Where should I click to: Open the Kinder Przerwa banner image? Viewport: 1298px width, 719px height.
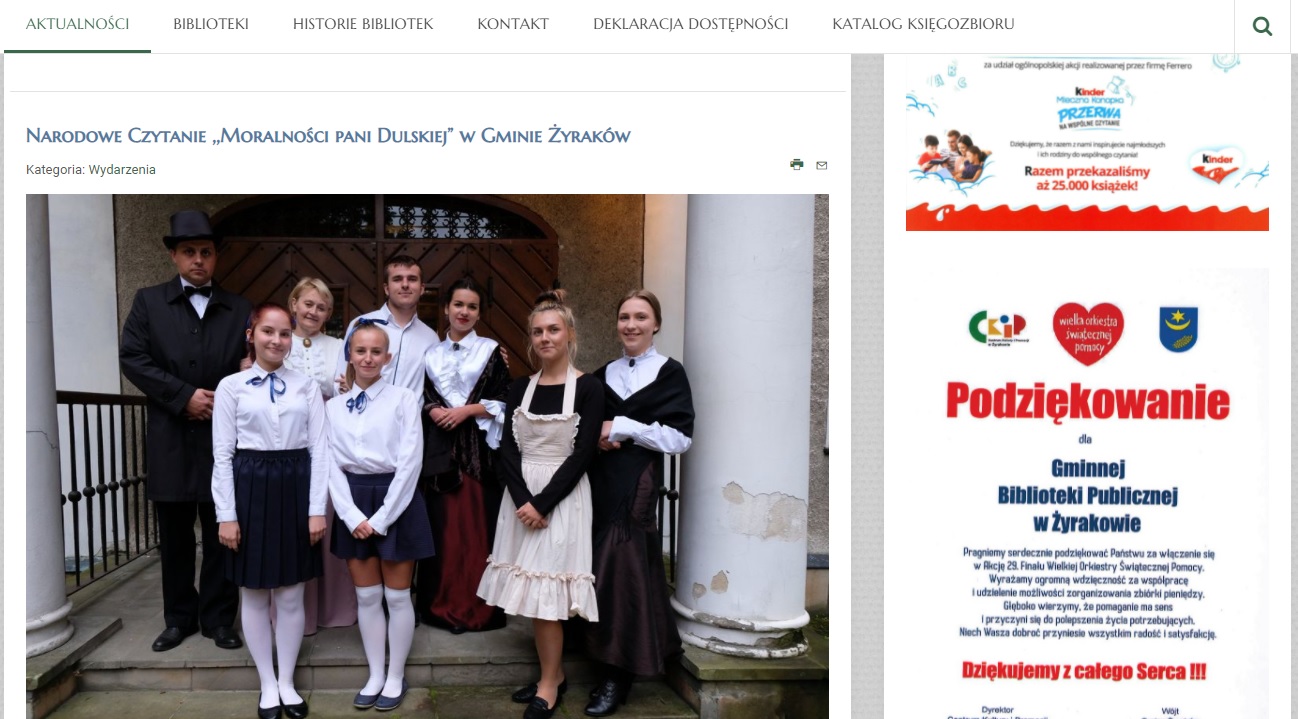pyautogui.click(x=1087, y=142)
